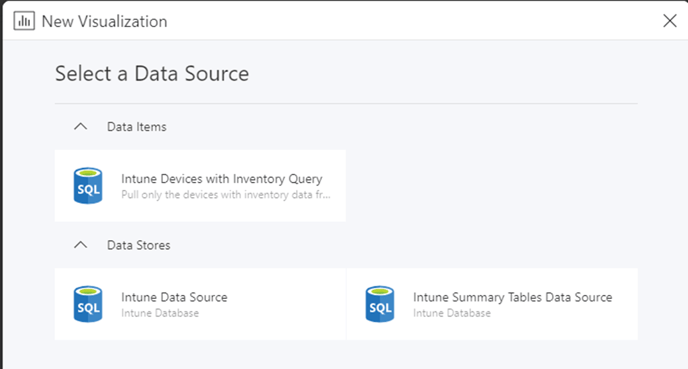Click the New Visualization bar chart icon
The image size is (688, 369).
pyautogui.click(x=24, y=21)
